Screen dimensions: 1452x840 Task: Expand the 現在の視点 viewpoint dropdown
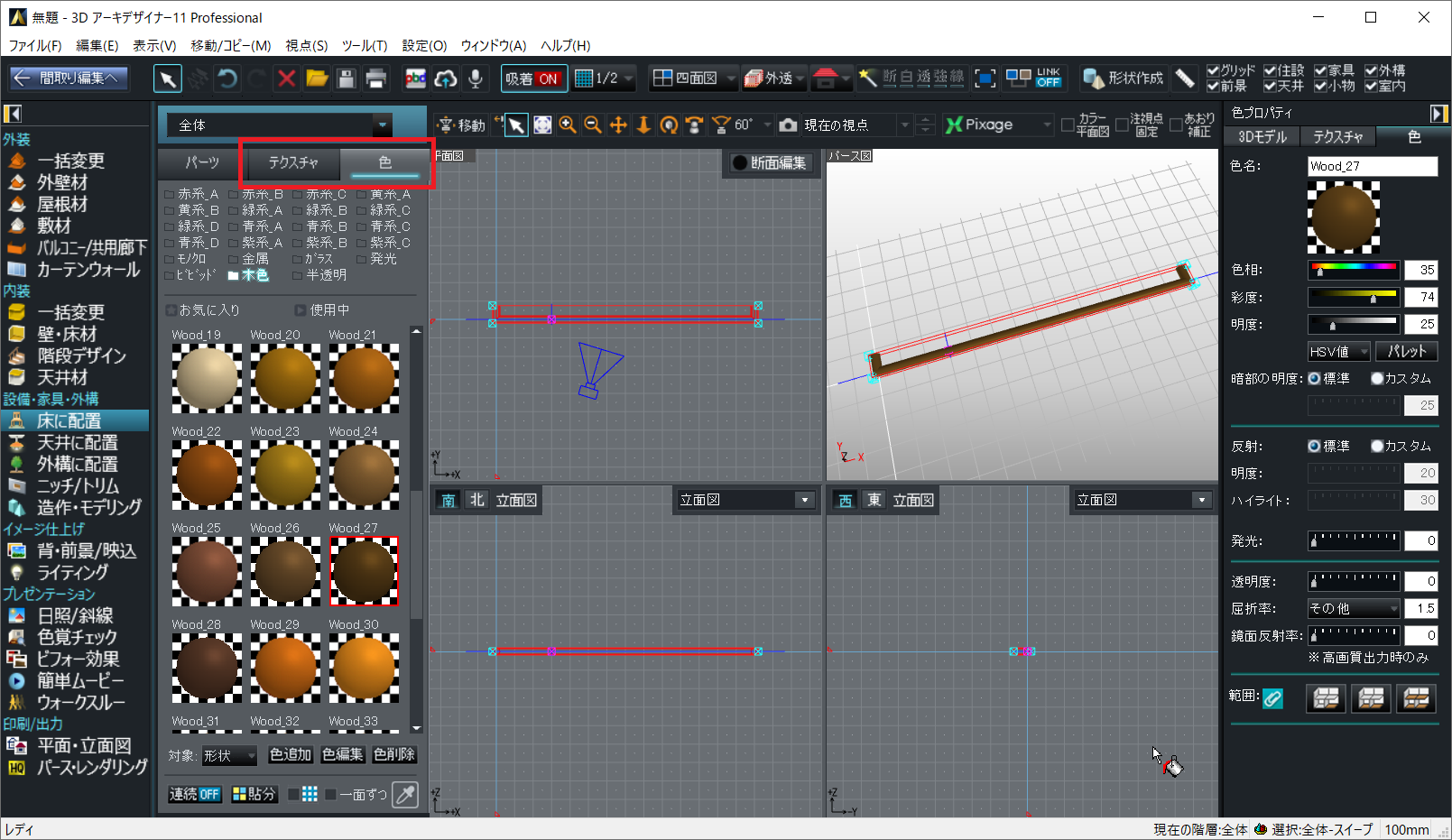click(x=904, y=125)
